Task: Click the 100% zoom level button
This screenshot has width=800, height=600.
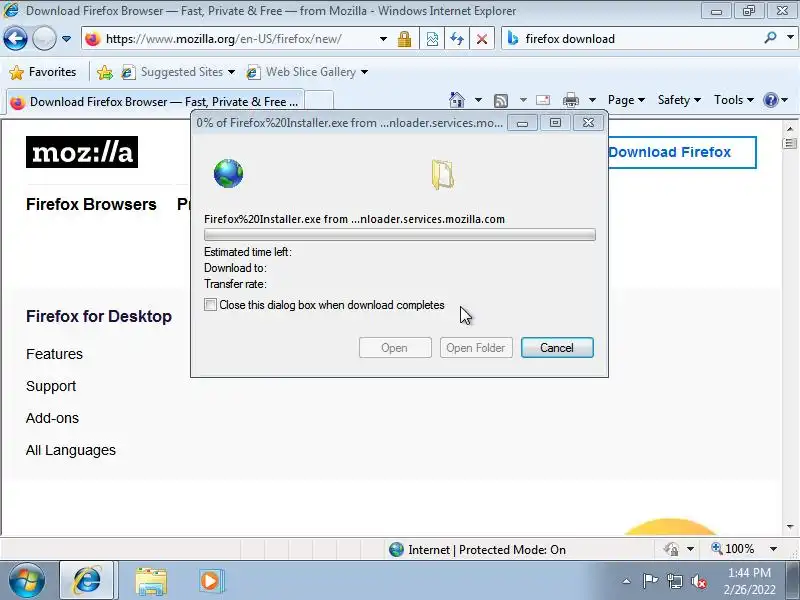Action: click(733, 548)
